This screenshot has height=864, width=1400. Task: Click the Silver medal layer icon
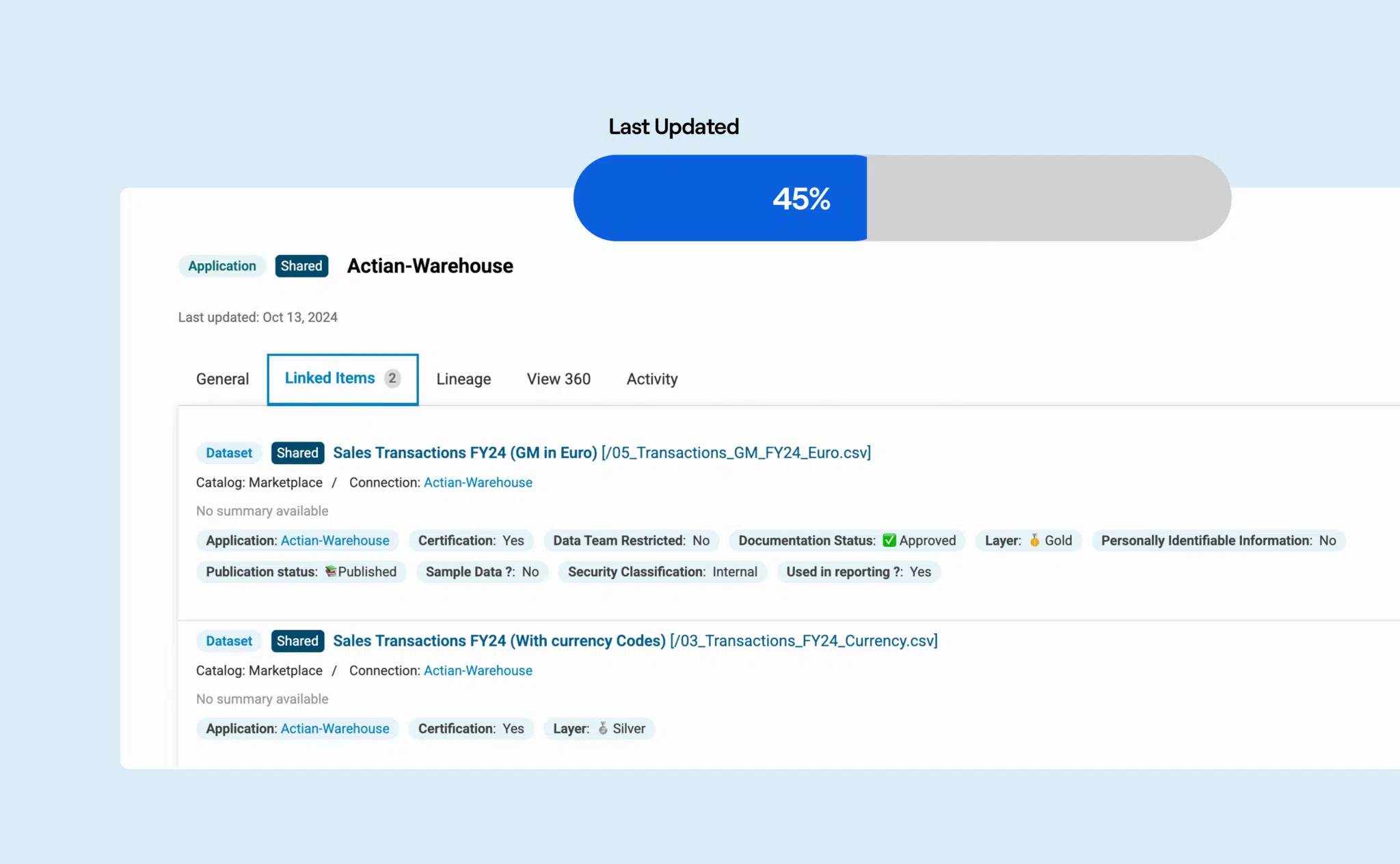[603, 729]
